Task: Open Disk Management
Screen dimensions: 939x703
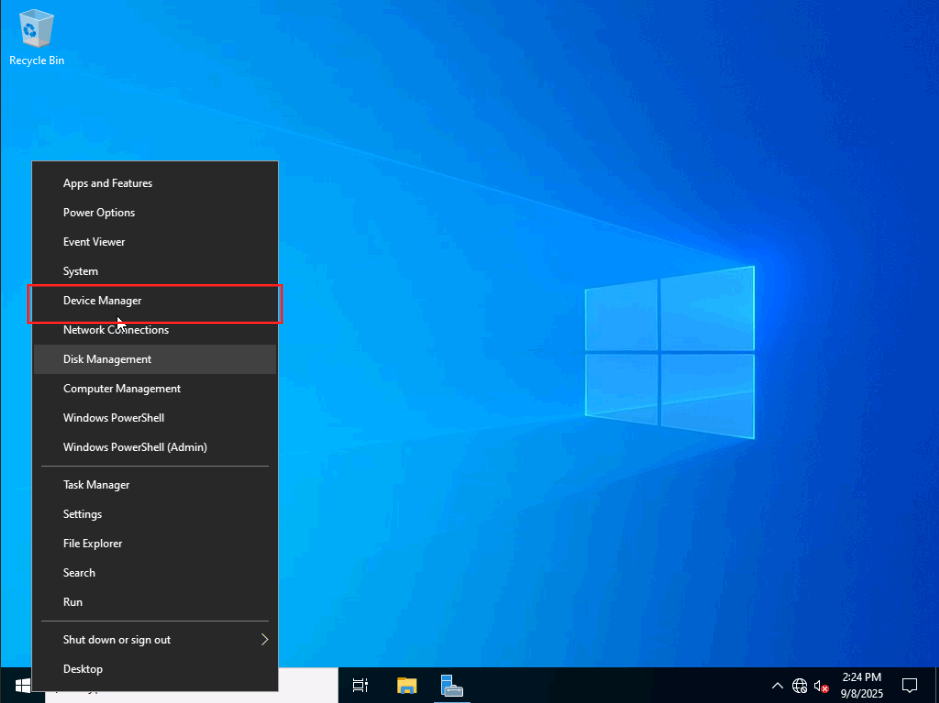Action: tap(107, 359)
